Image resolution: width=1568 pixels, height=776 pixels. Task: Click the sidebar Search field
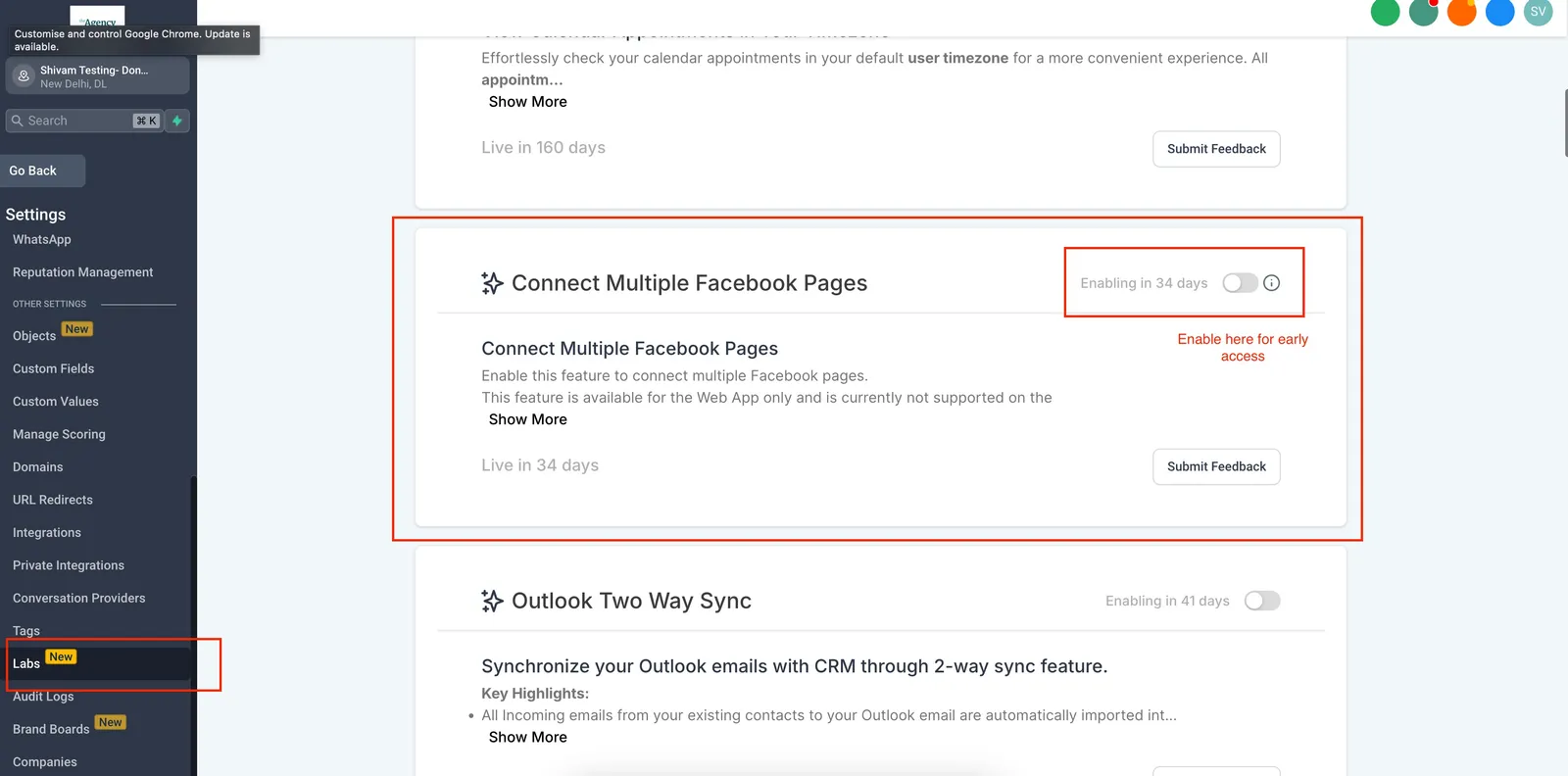[83, 121]
